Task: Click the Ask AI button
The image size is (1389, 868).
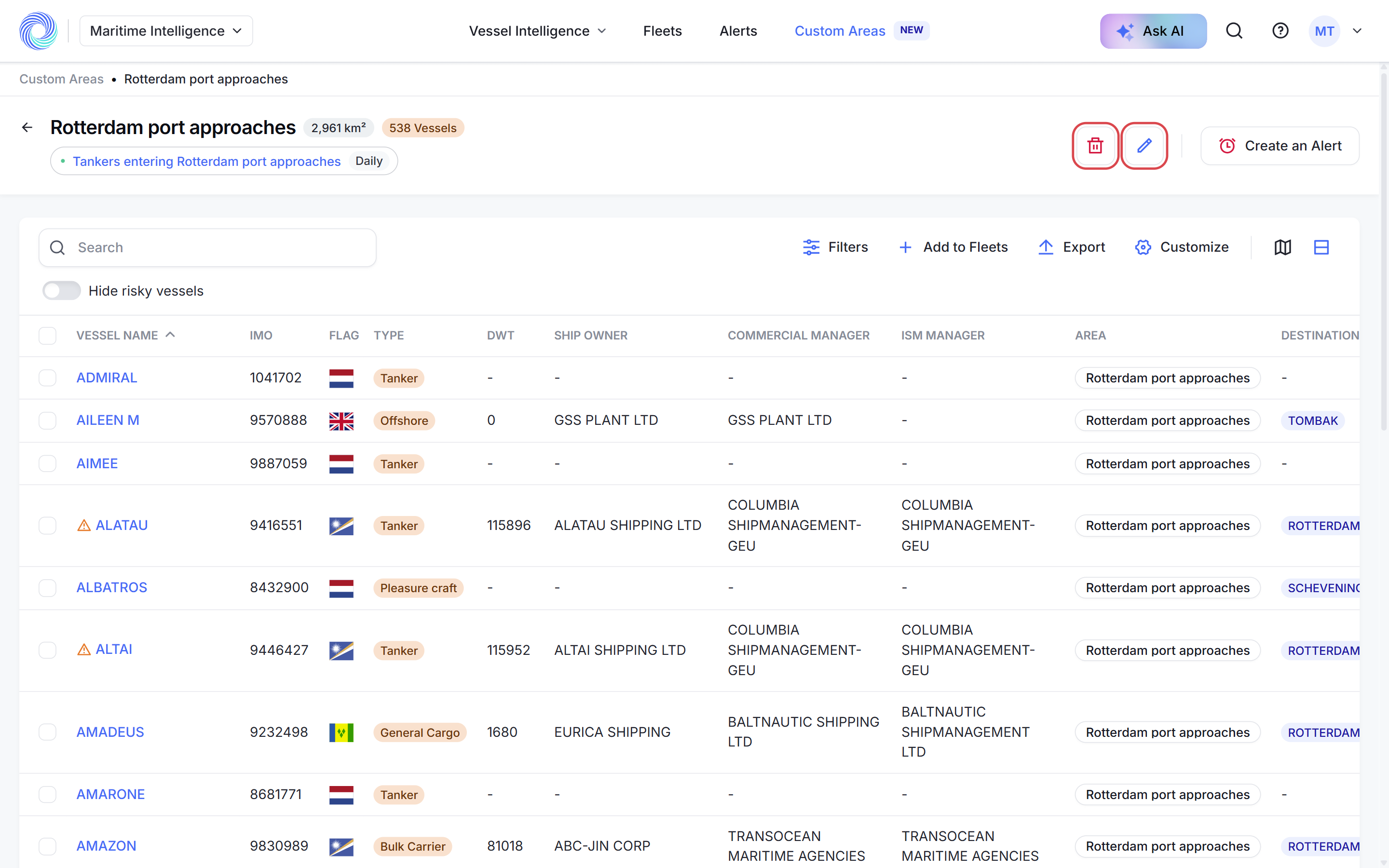Action: [x=1153, y=31]
